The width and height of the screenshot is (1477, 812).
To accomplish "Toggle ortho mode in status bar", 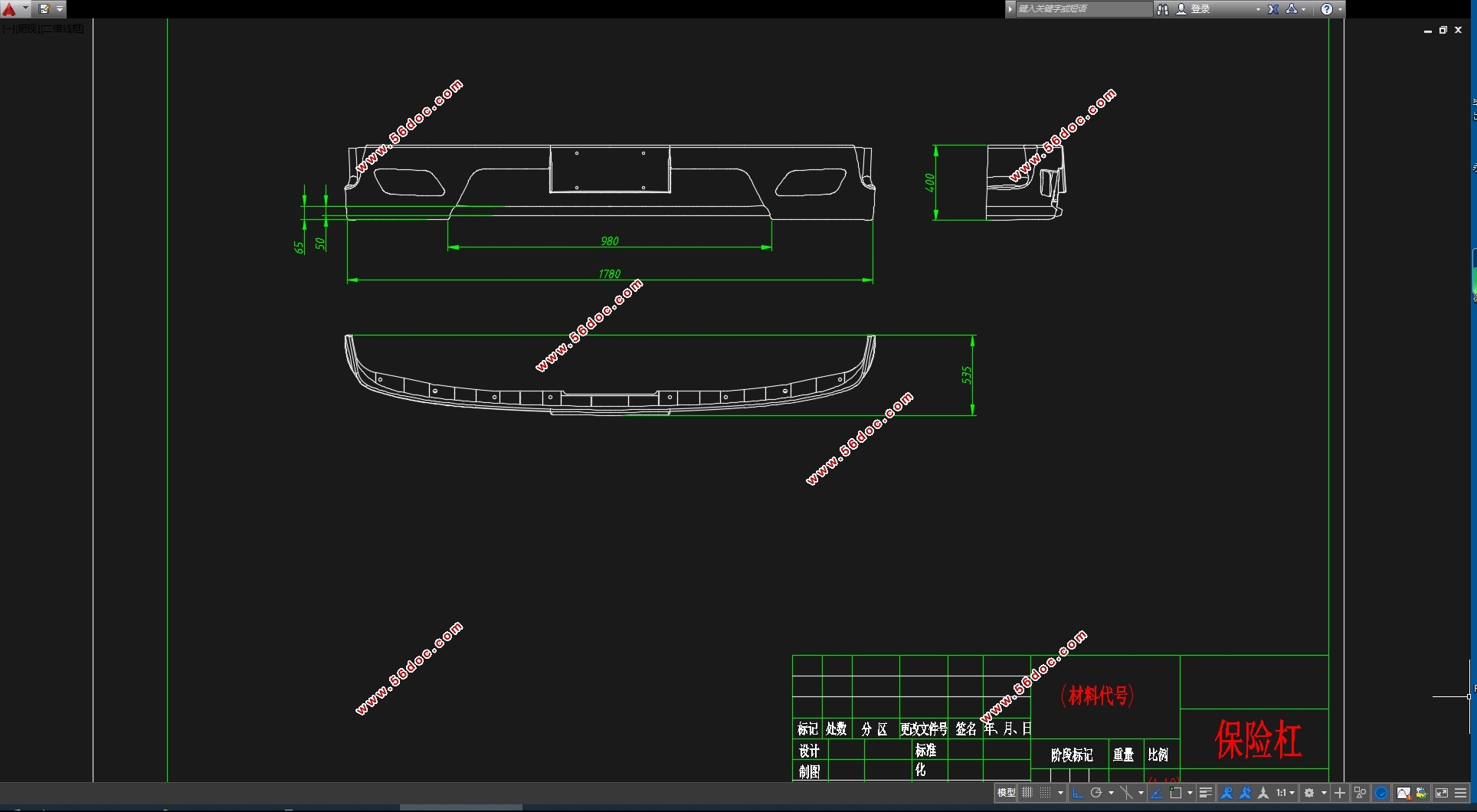I will point(1078,793).
